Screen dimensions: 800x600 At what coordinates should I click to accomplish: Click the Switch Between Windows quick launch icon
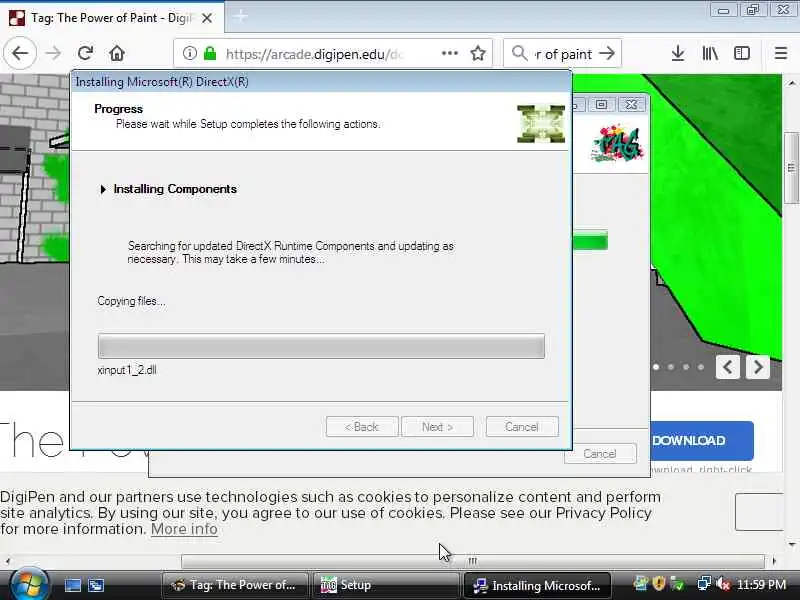click(96, 585)
